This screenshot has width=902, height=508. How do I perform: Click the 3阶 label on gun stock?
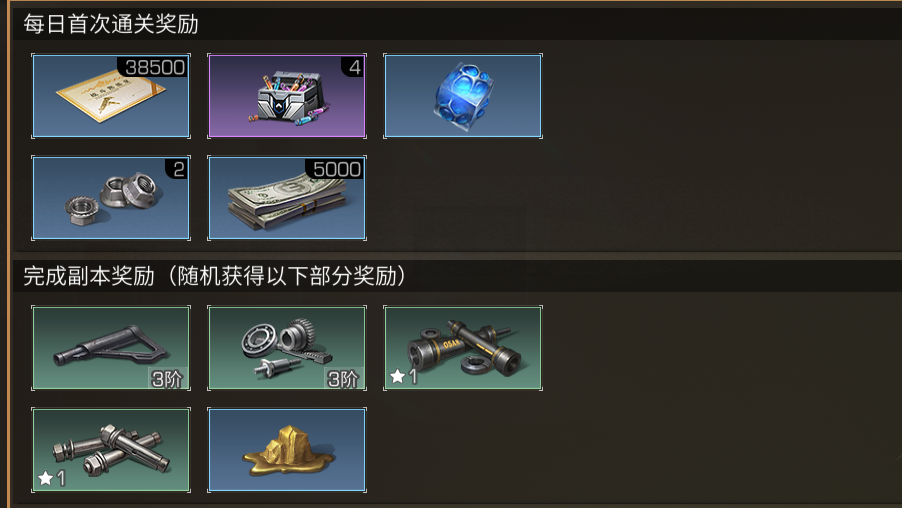coord(167,379)
